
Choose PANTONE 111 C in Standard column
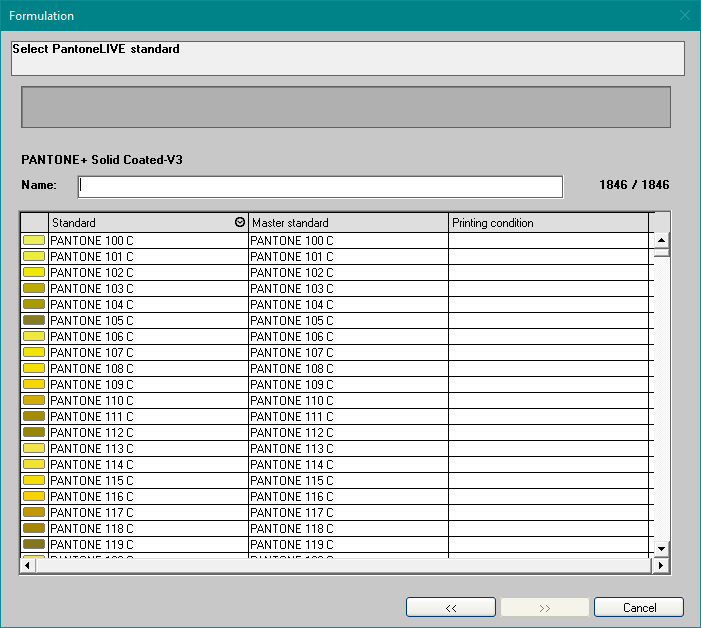coord(148,417)
